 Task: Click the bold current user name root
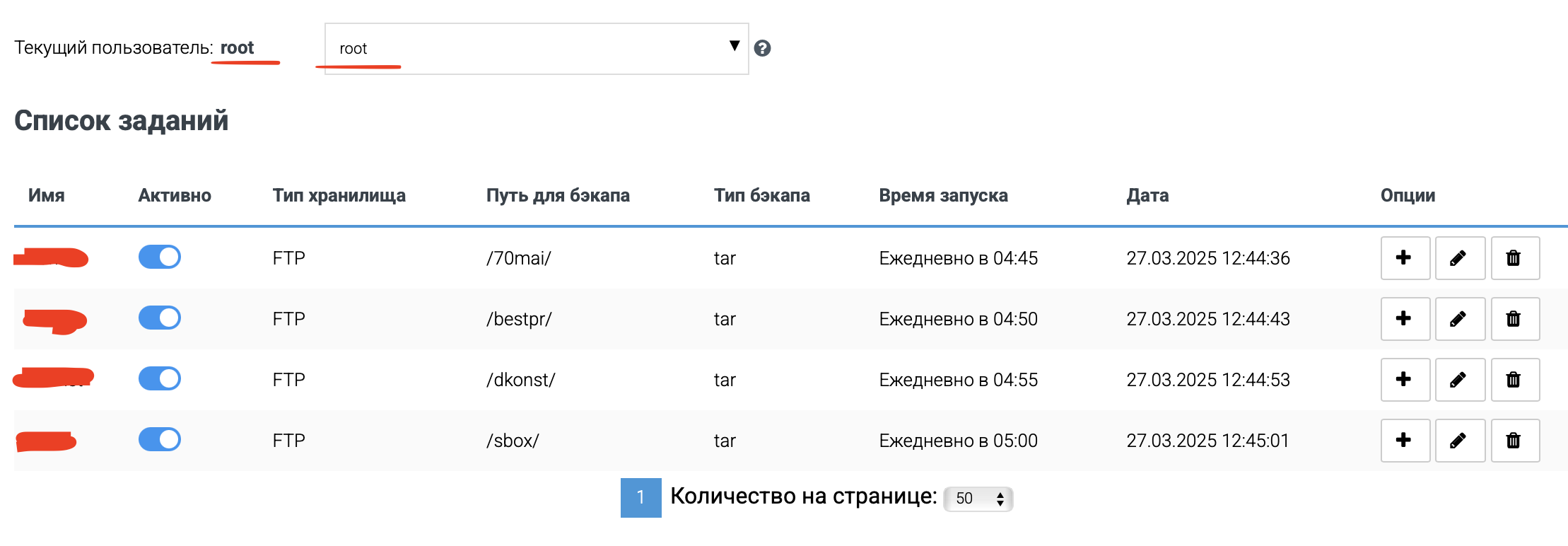click(x=237, y=48)
